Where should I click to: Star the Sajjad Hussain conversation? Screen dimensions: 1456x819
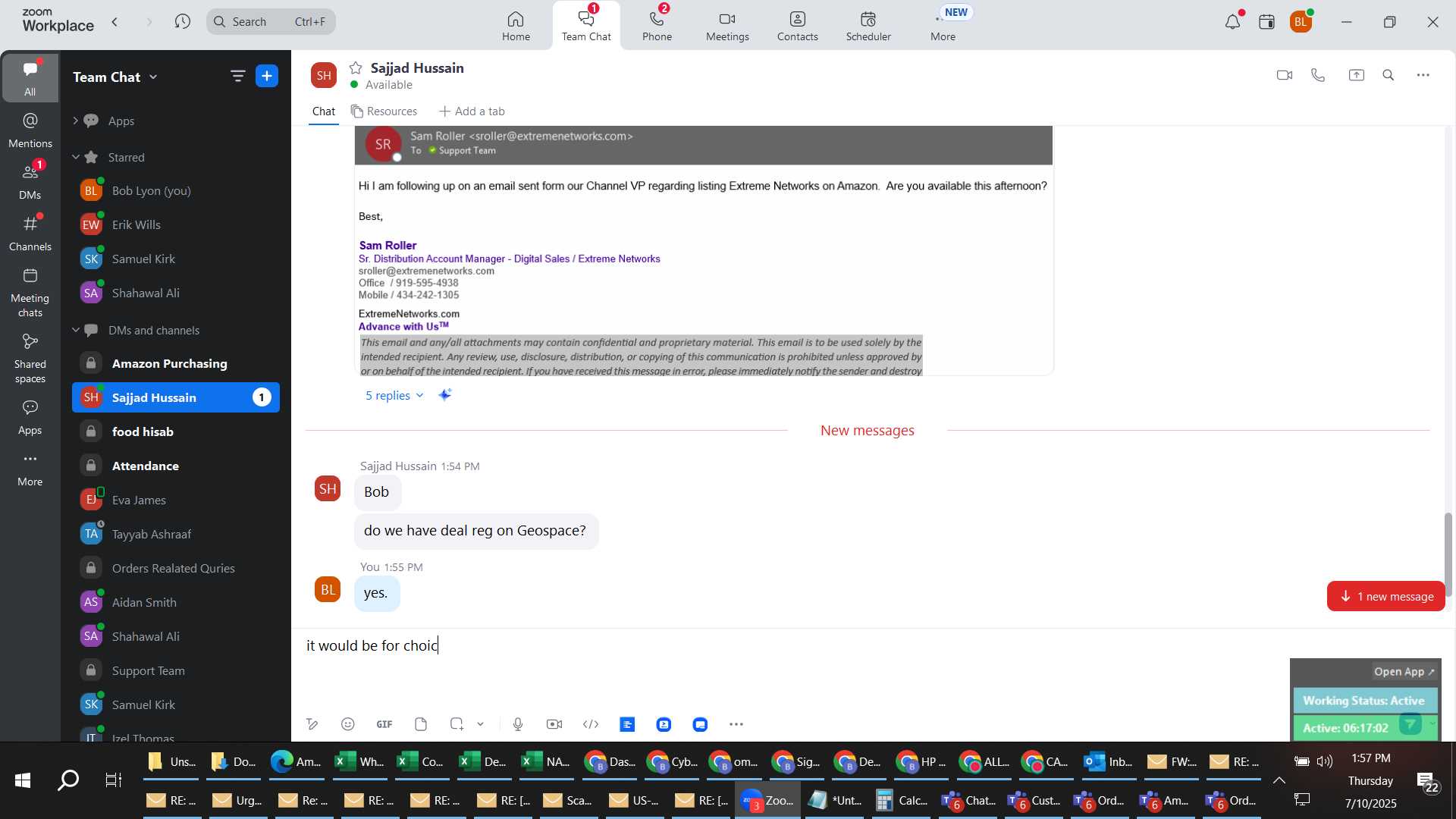pos(356,67)
